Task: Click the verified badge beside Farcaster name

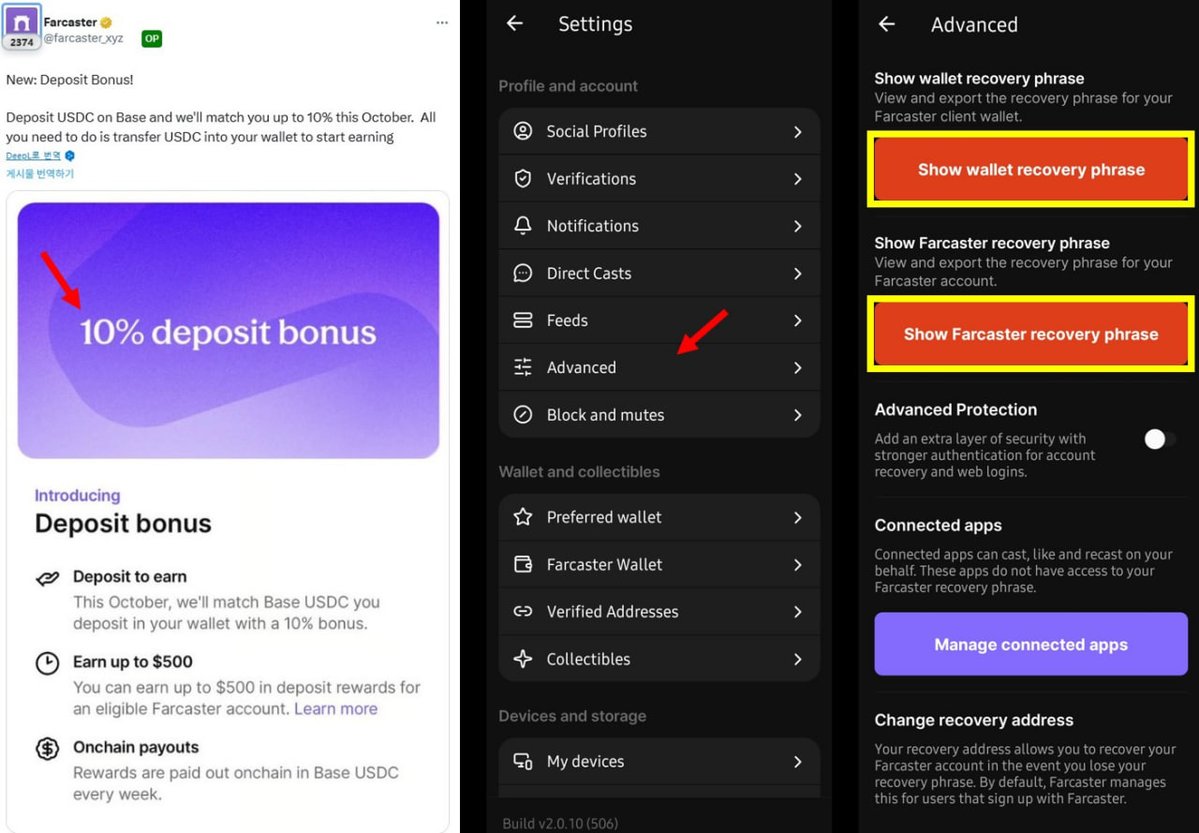Action: (x=106, y=22)
